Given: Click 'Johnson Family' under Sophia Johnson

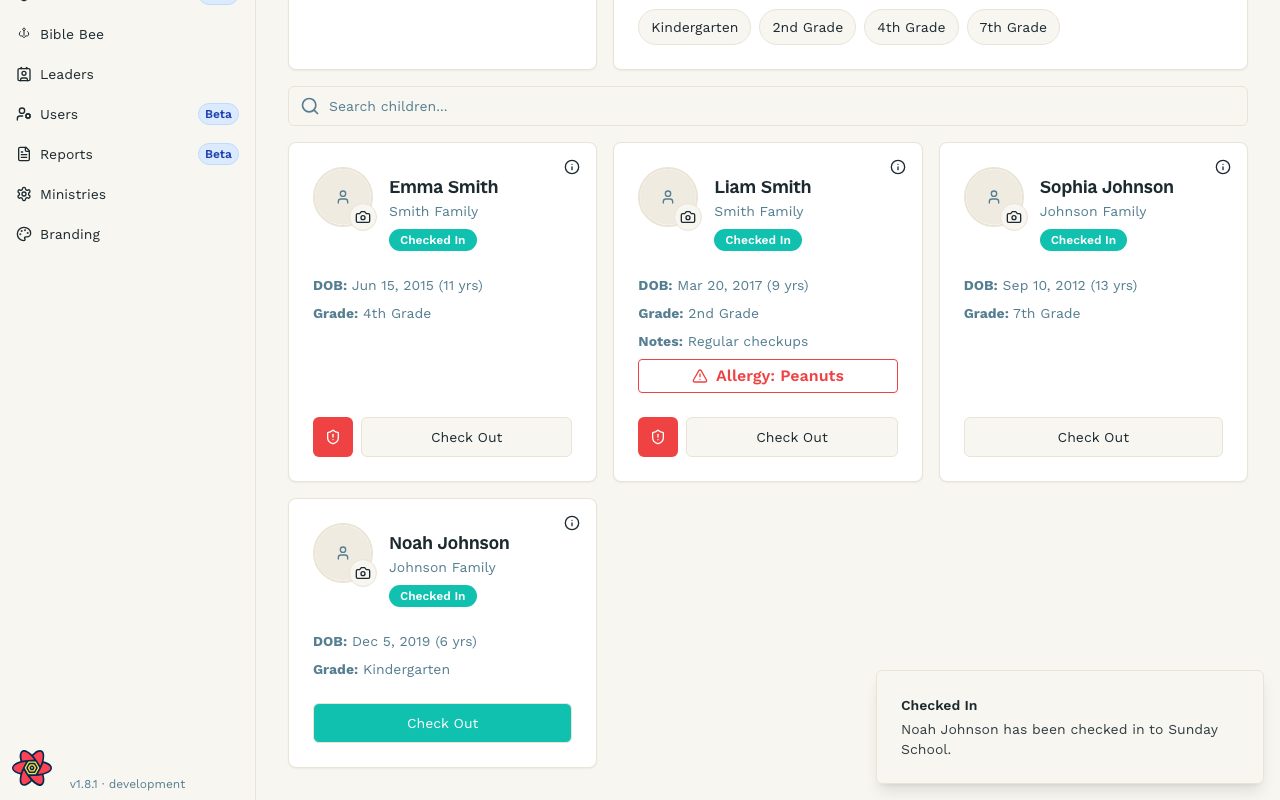Looking at the screenshot, I should tap(1093, 211).
